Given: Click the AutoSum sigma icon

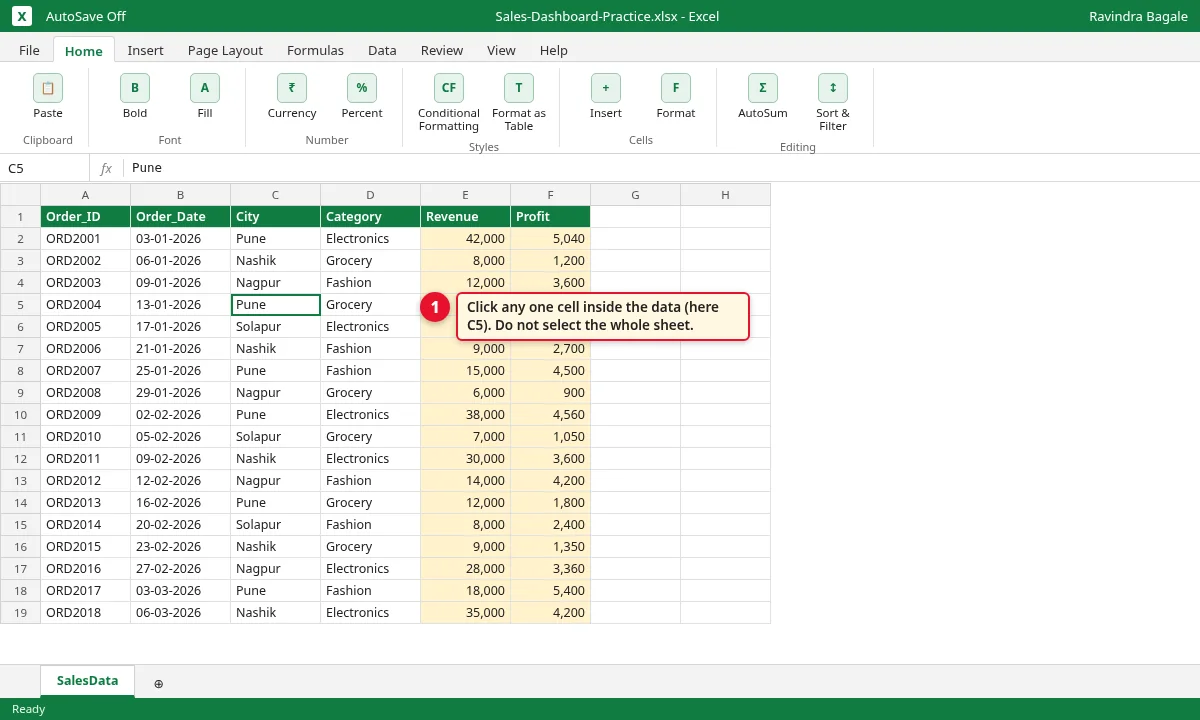Looking at the screenshot, I should click(x=763, y=88).
